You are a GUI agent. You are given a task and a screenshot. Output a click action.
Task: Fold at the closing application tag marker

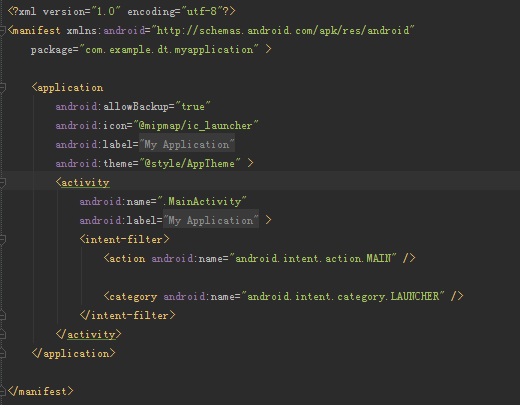[2, 353]
